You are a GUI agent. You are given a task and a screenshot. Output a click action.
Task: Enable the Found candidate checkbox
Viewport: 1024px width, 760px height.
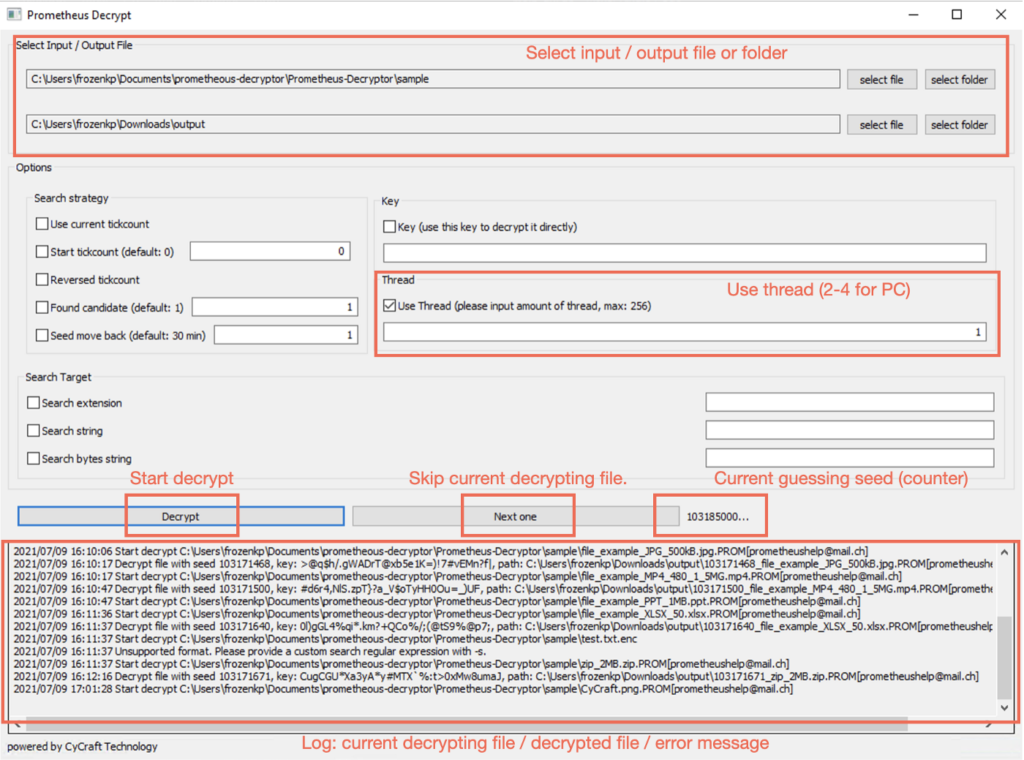42,307
